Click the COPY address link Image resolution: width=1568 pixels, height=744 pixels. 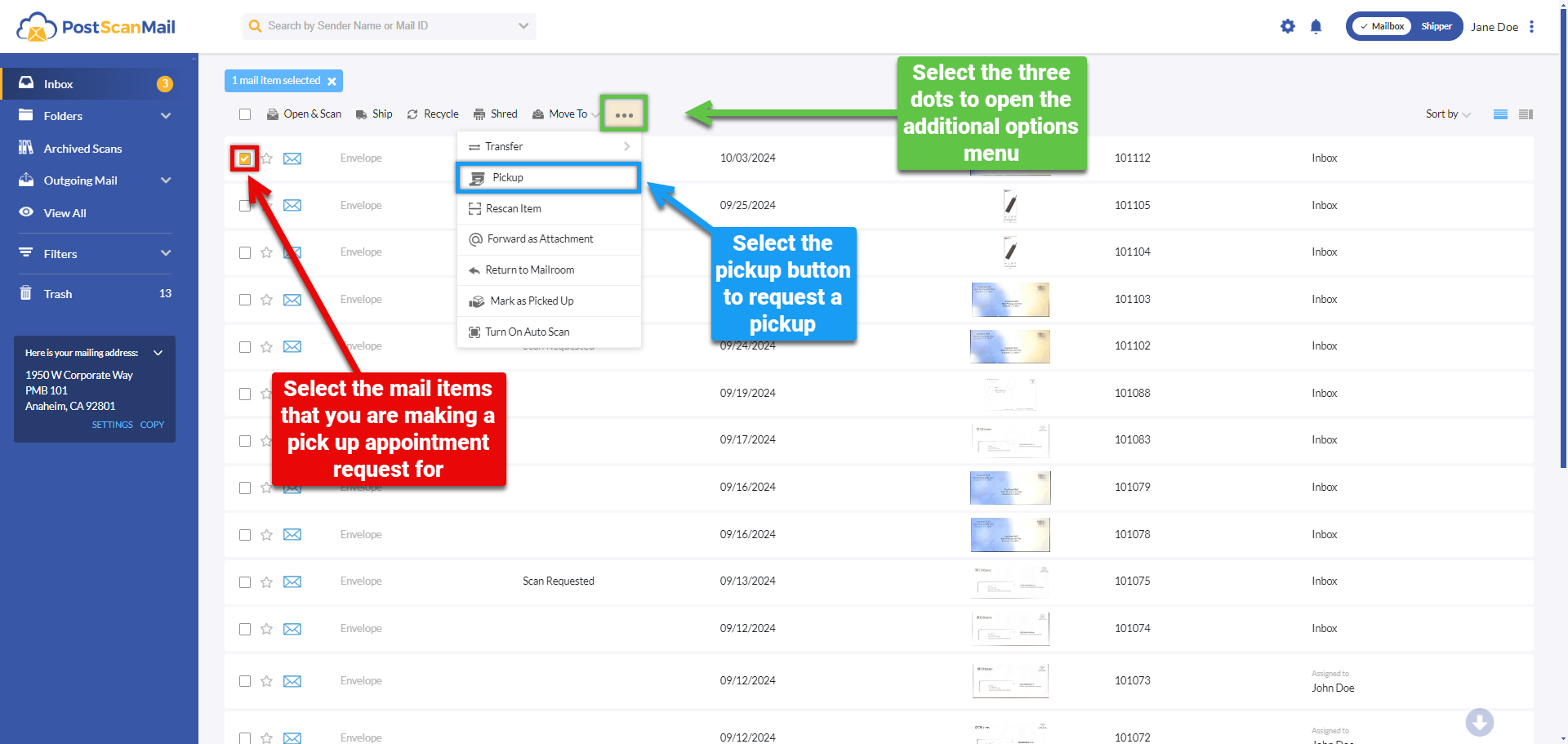(x=152, y=425)
